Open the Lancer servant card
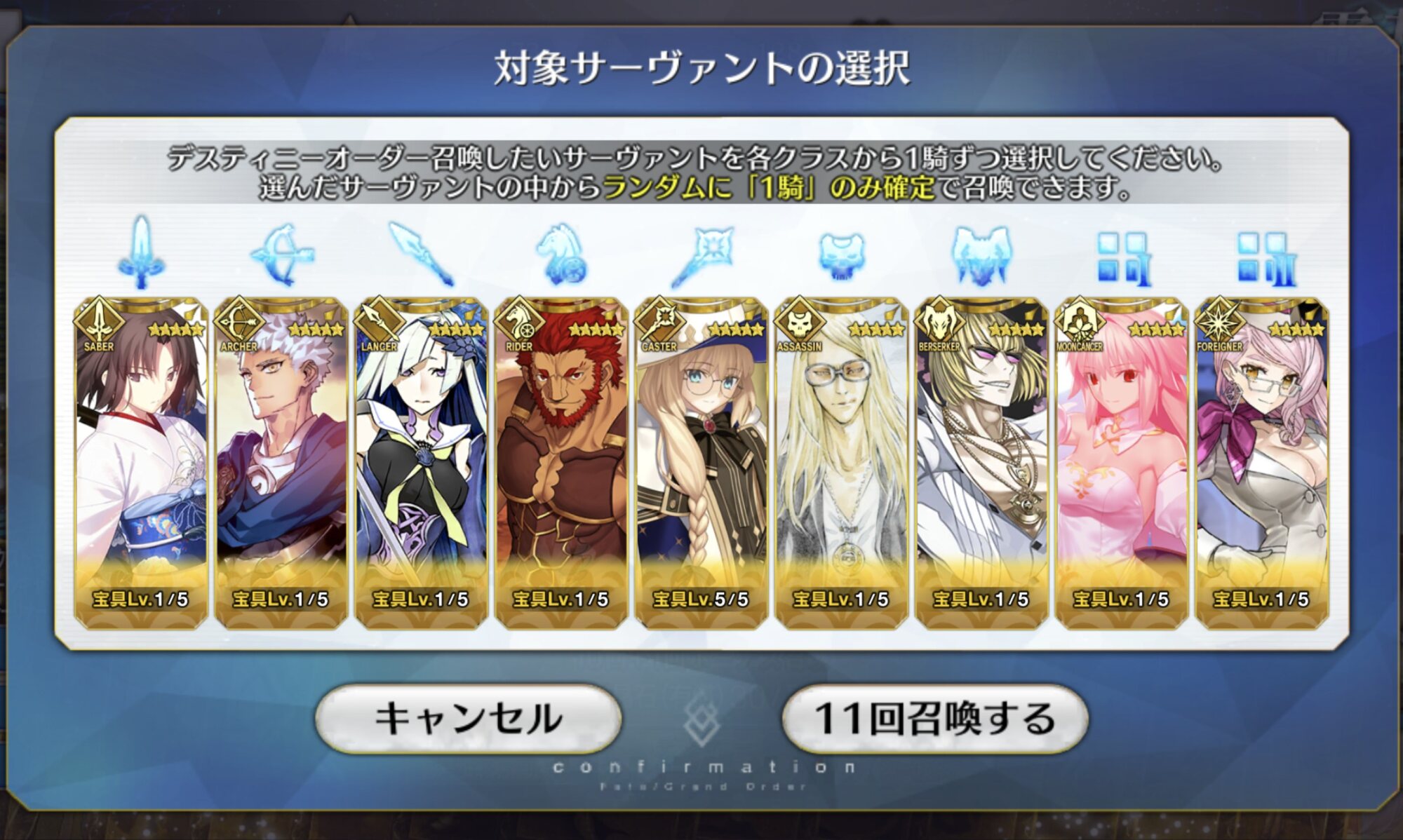The image size is (1403, 840). click(422, 462)
